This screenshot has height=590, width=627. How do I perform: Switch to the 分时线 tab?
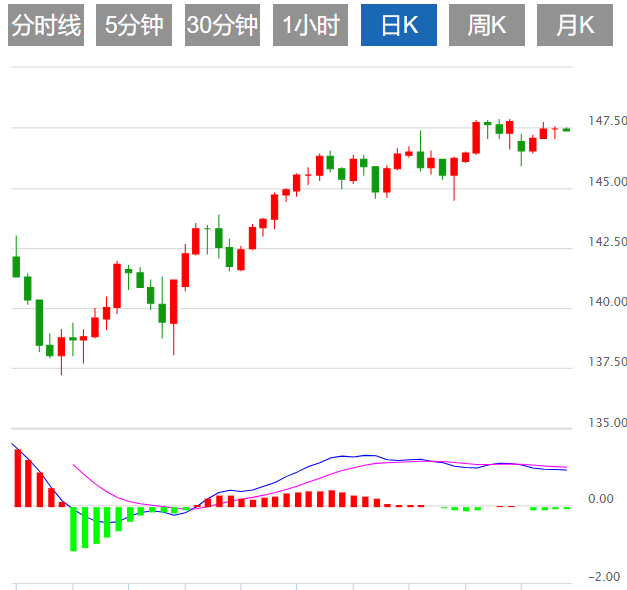click(45, 26)
